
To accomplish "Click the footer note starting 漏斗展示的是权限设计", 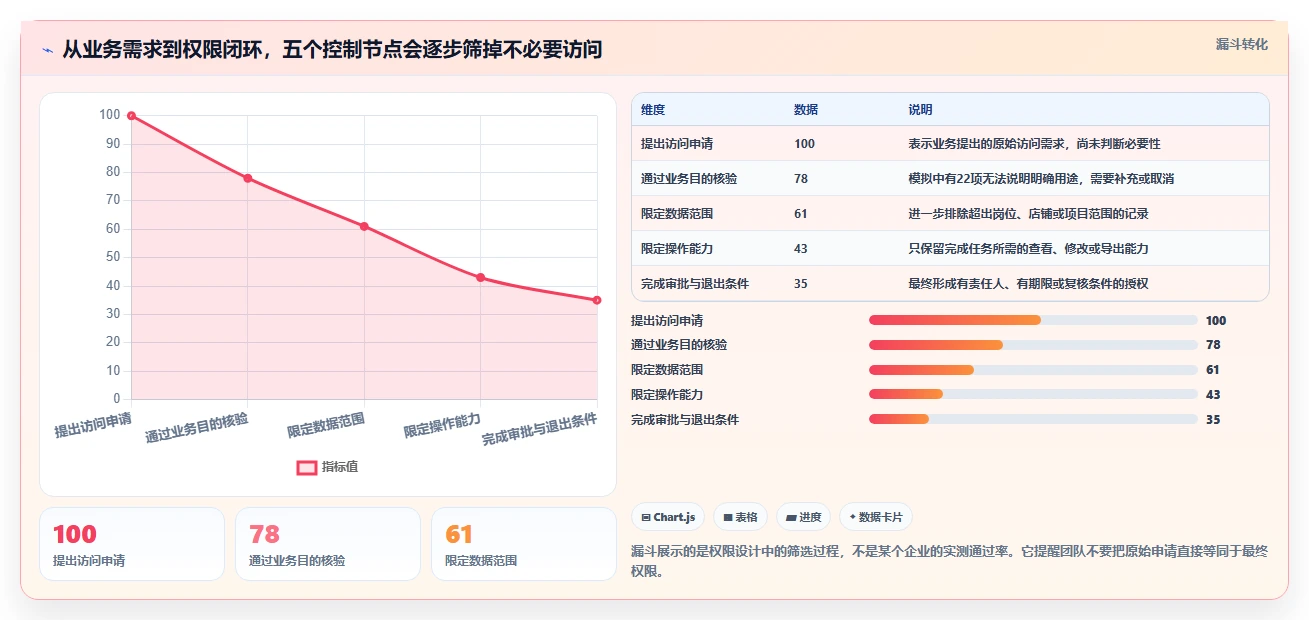I will coord(950,561).
